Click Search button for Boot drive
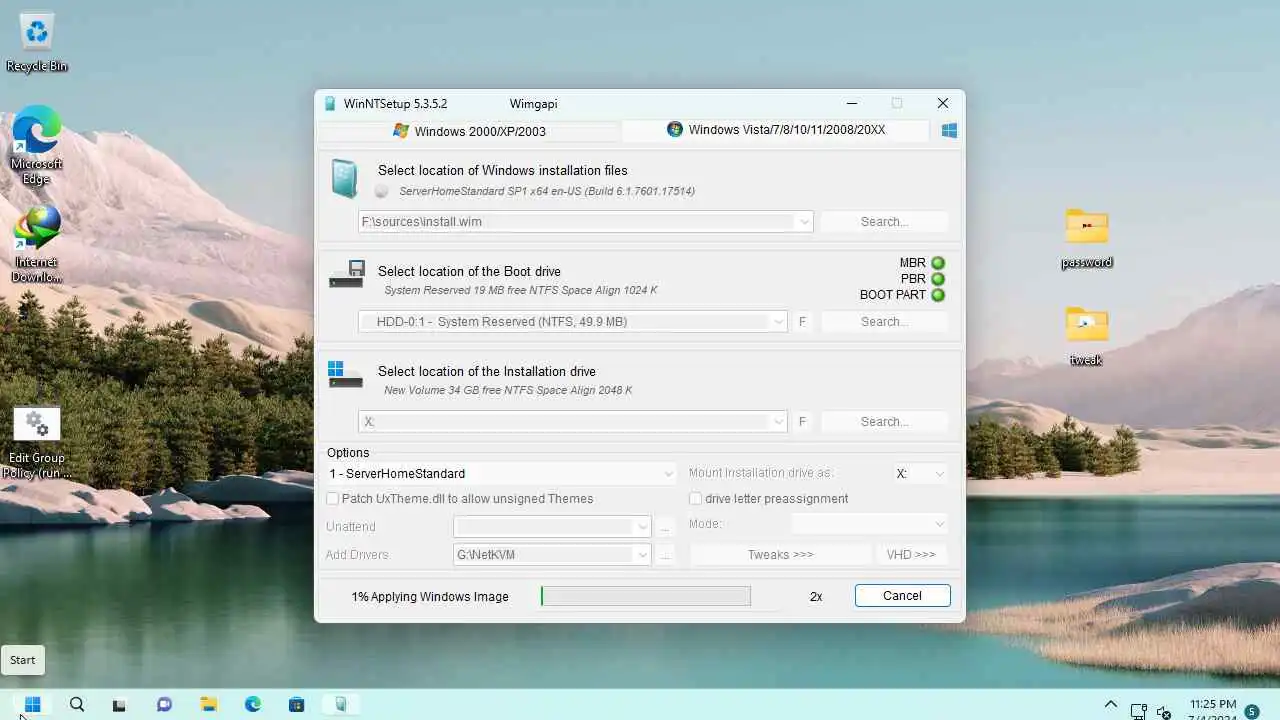The width and height of the screenshot is (1280, 720). tap(884, 322)
